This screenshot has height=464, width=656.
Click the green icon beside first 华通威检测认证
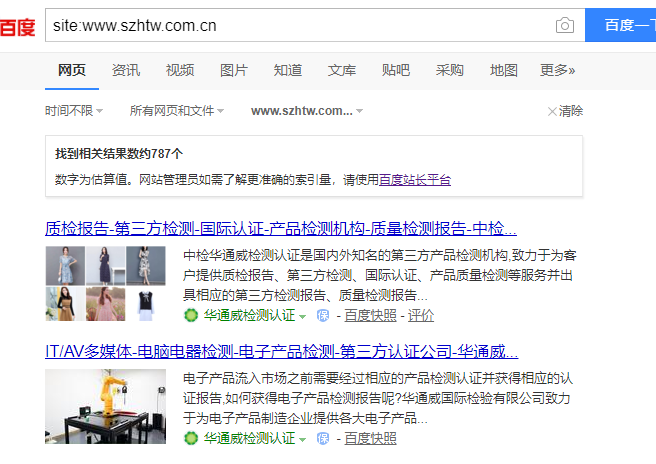pyautogui.click(x=191, y=315)
